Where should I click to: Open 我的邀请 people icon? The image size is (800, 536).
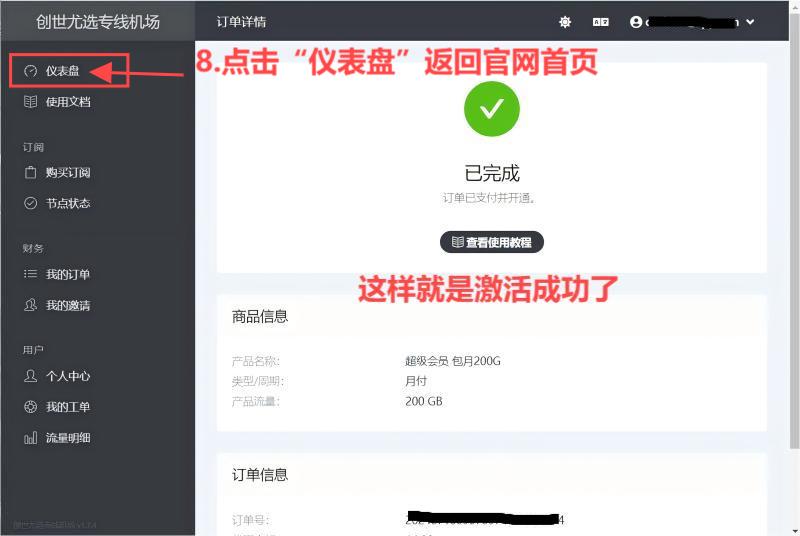pos(31,305)
